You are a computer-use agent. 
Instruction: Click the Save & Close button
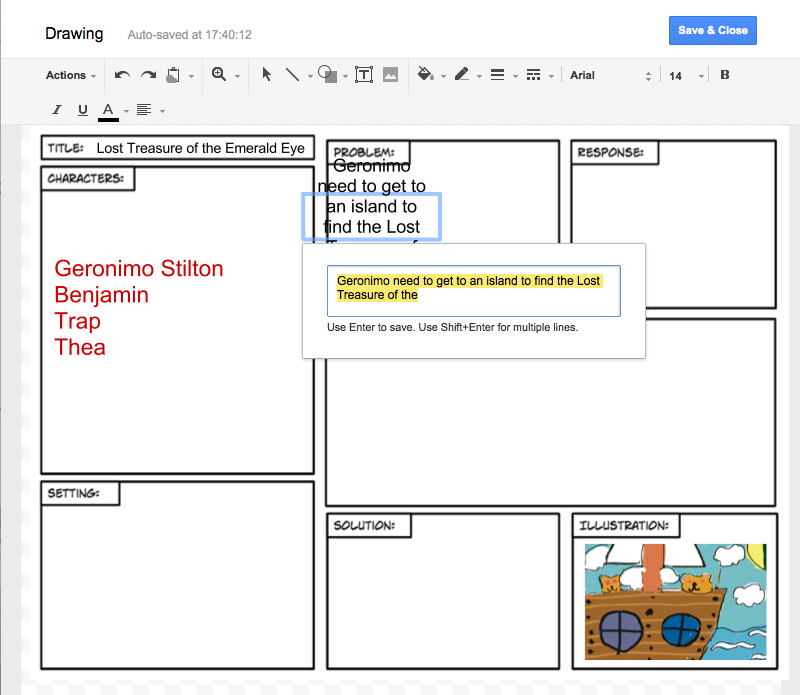point(712,30)
